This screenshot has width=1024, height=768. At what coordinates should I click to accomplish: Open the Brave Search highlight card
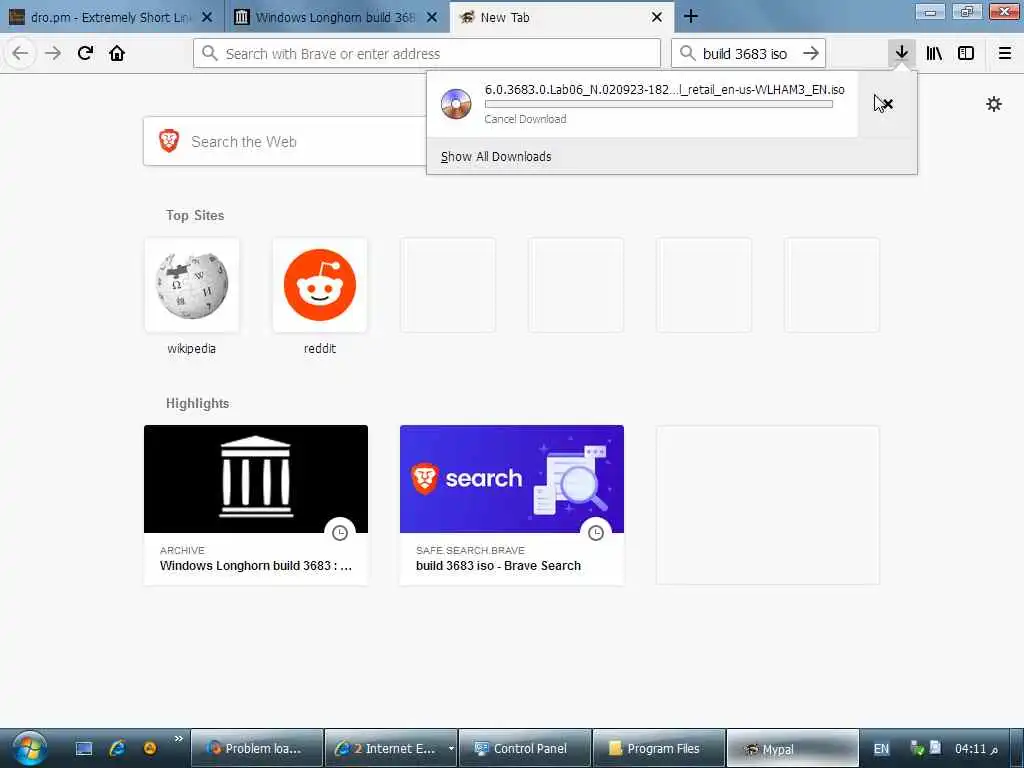pos(511,505)
